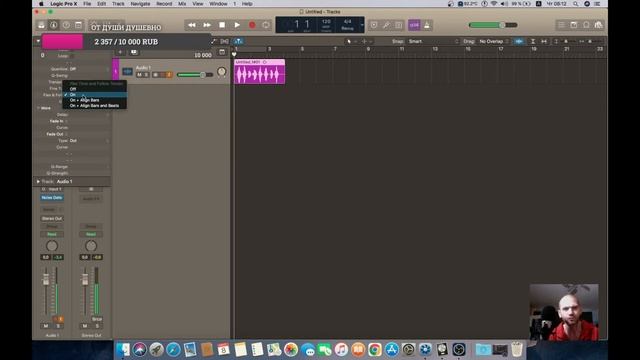Open the media Browsers button at top right
The height and width of the screenshot is (360, 640).
(x=598, y=25)
